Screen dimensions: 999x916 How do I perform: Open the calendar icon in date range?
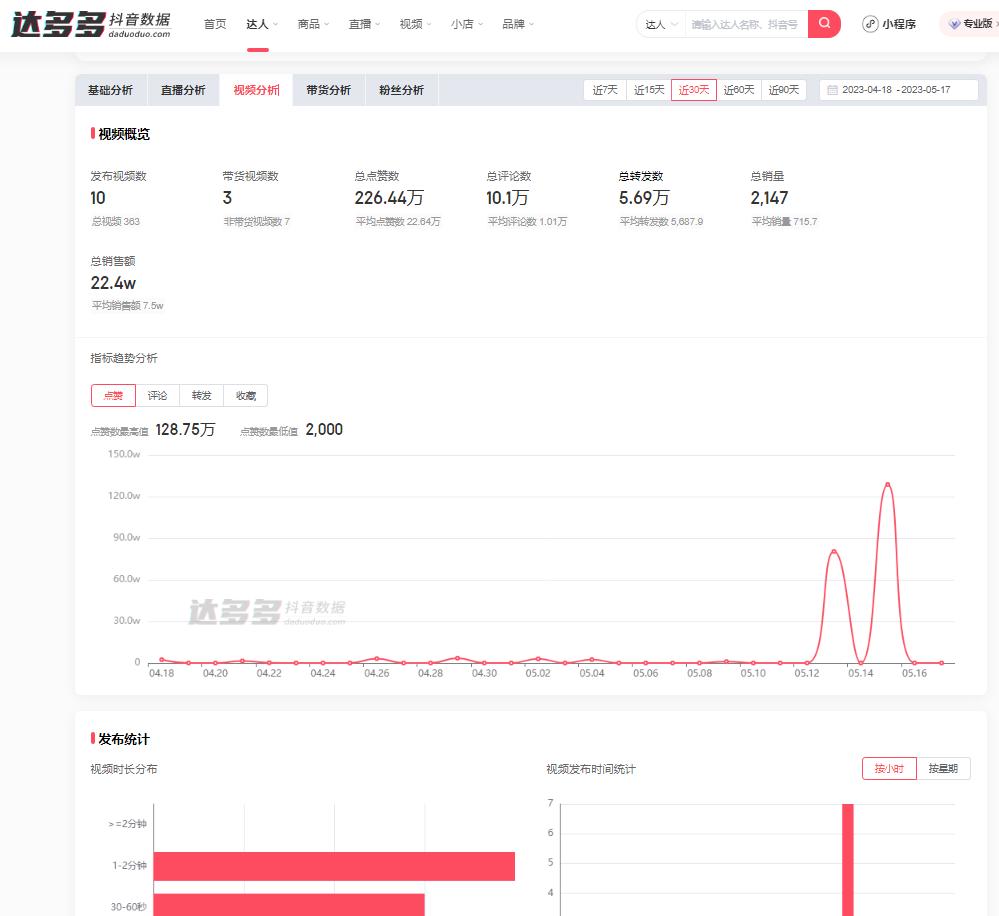pos(832,90)
